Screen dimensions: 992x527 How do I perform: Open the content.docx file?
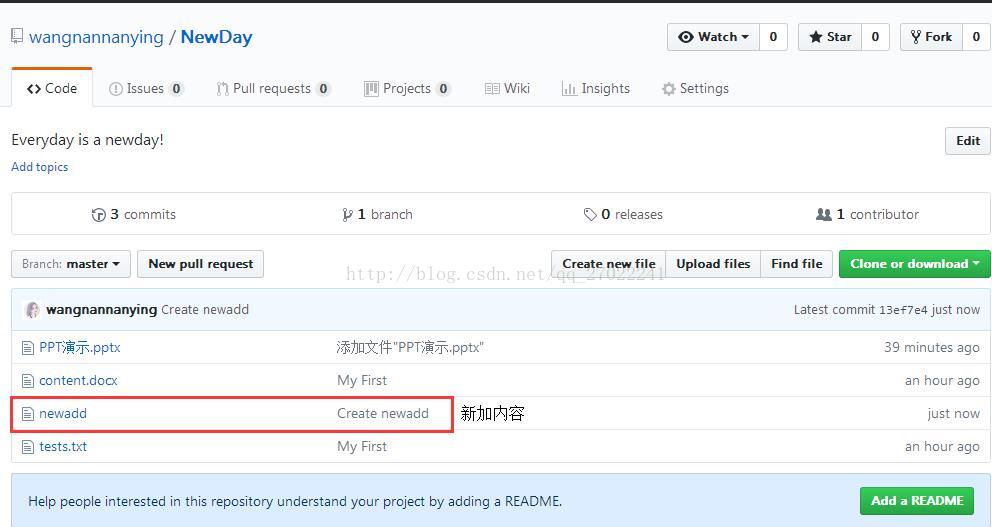(78, 381)
